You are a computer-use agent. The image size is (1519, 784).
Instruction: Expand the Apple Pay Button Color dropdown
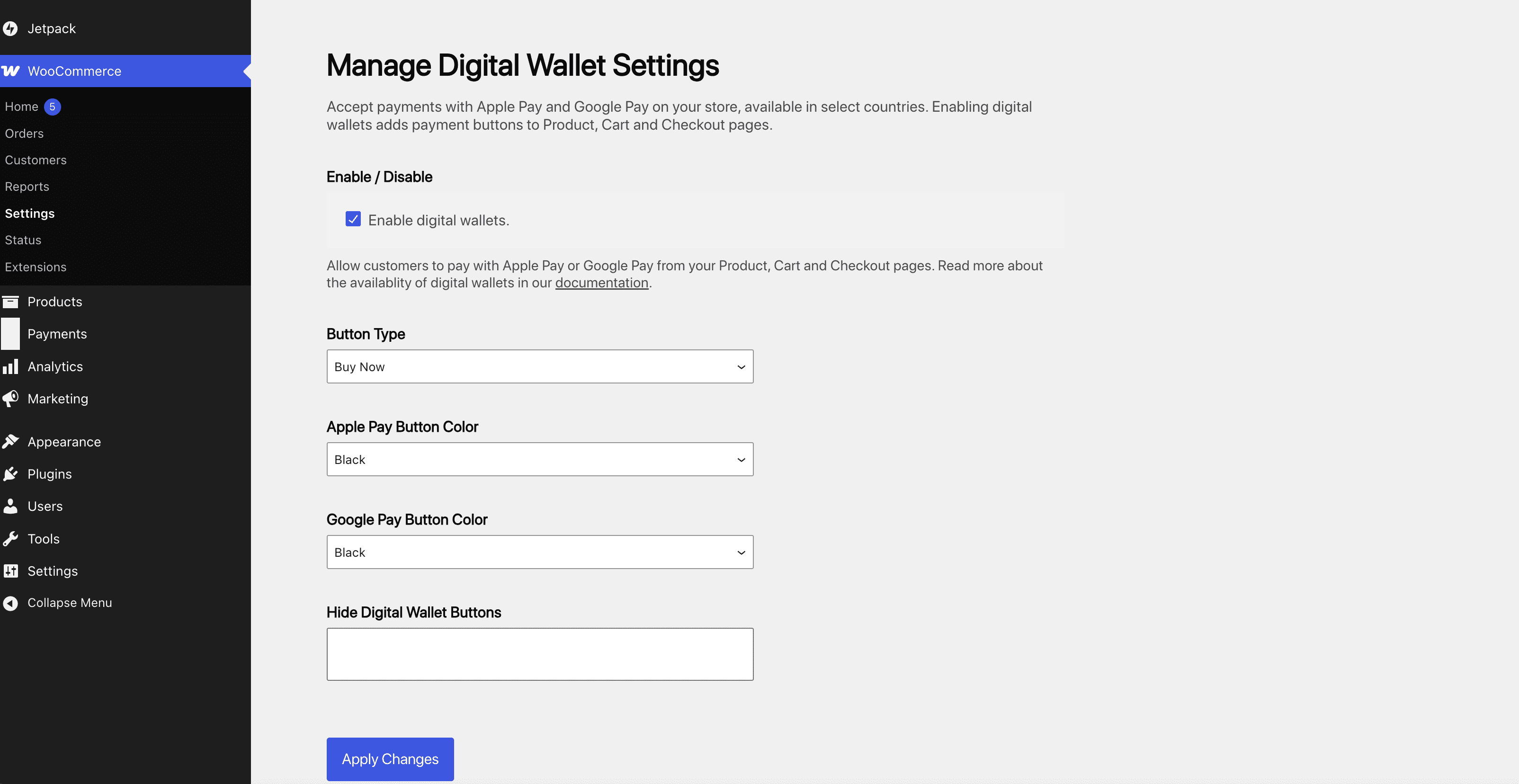click(x=539, y=459)
